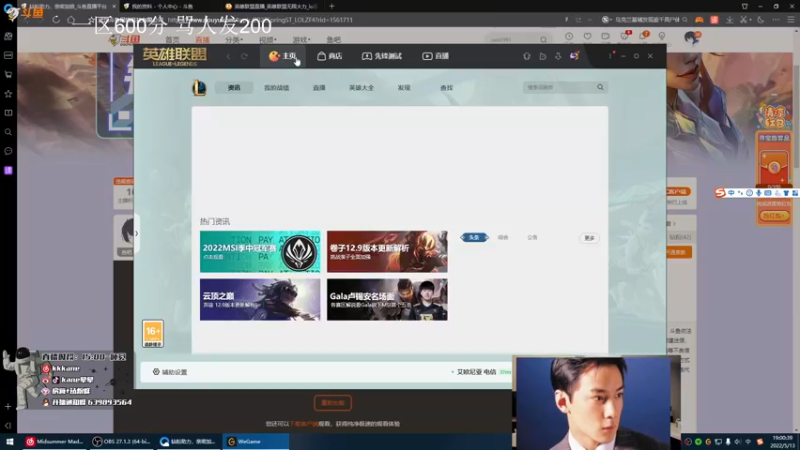Open 辅助设置 helper settings
Screen dimensions: 800x450
coord(170,372)
